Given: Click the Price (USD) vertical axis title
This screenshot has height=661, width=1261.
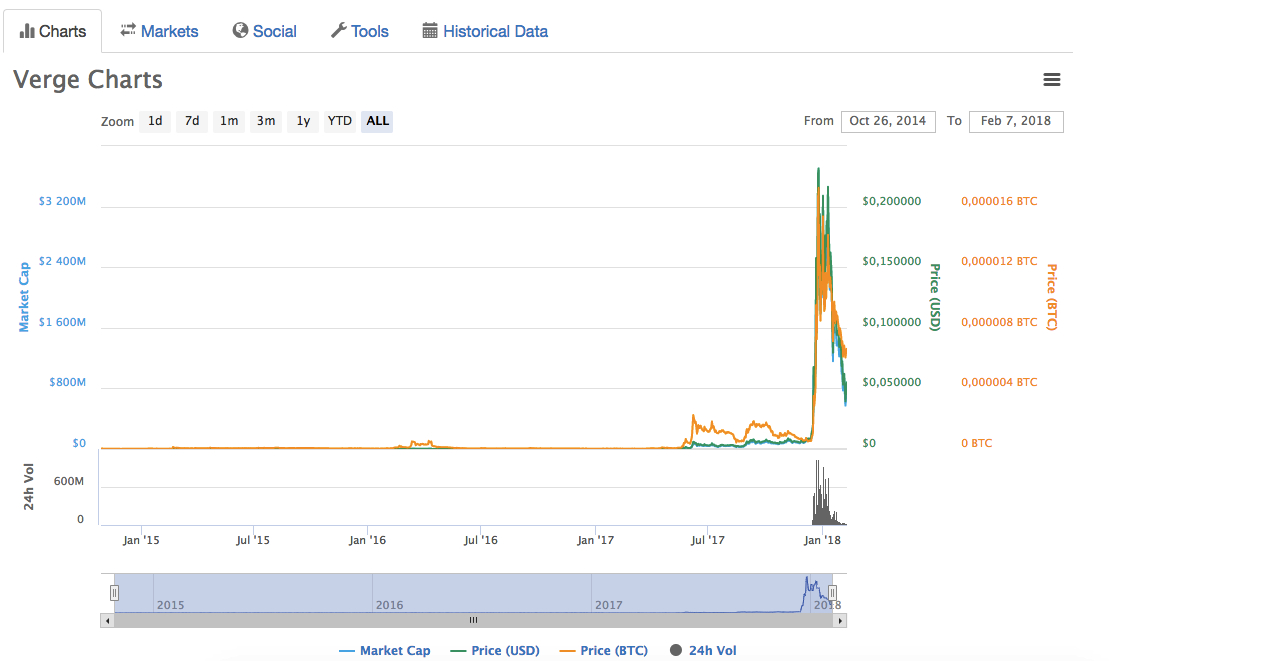Looking at the screenshot, I should [935, 297].
